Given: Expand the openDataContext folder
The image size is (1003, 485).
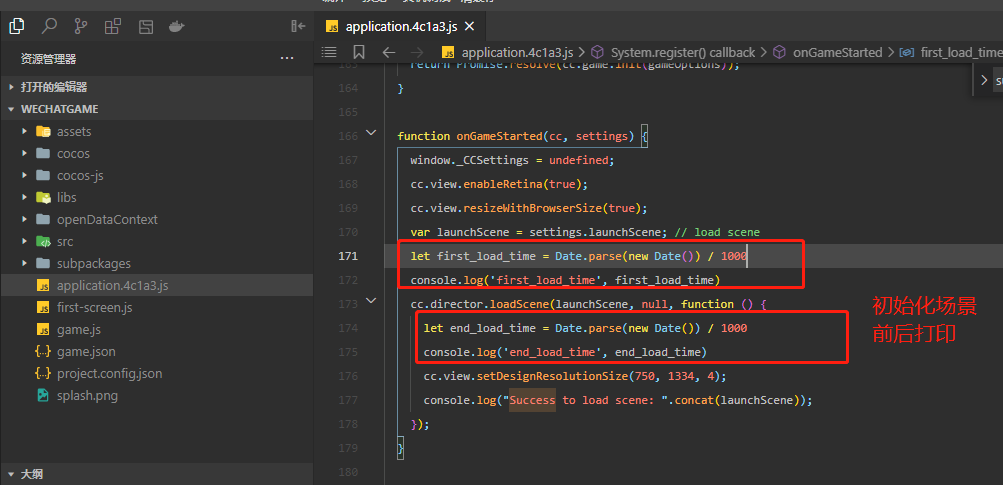Looking at the screenshot, I should pos(157,219).
